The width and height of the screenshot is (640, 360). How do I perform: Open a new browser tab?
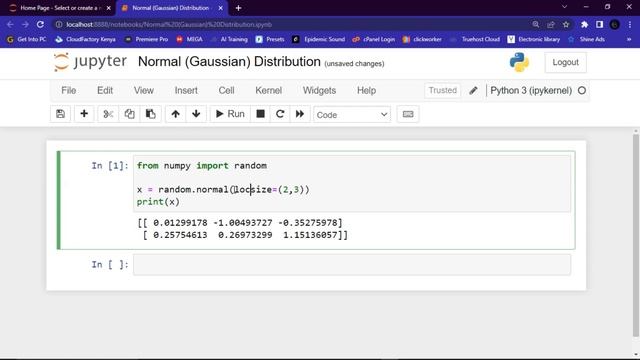pyautogui.click(x=238, y=8)
